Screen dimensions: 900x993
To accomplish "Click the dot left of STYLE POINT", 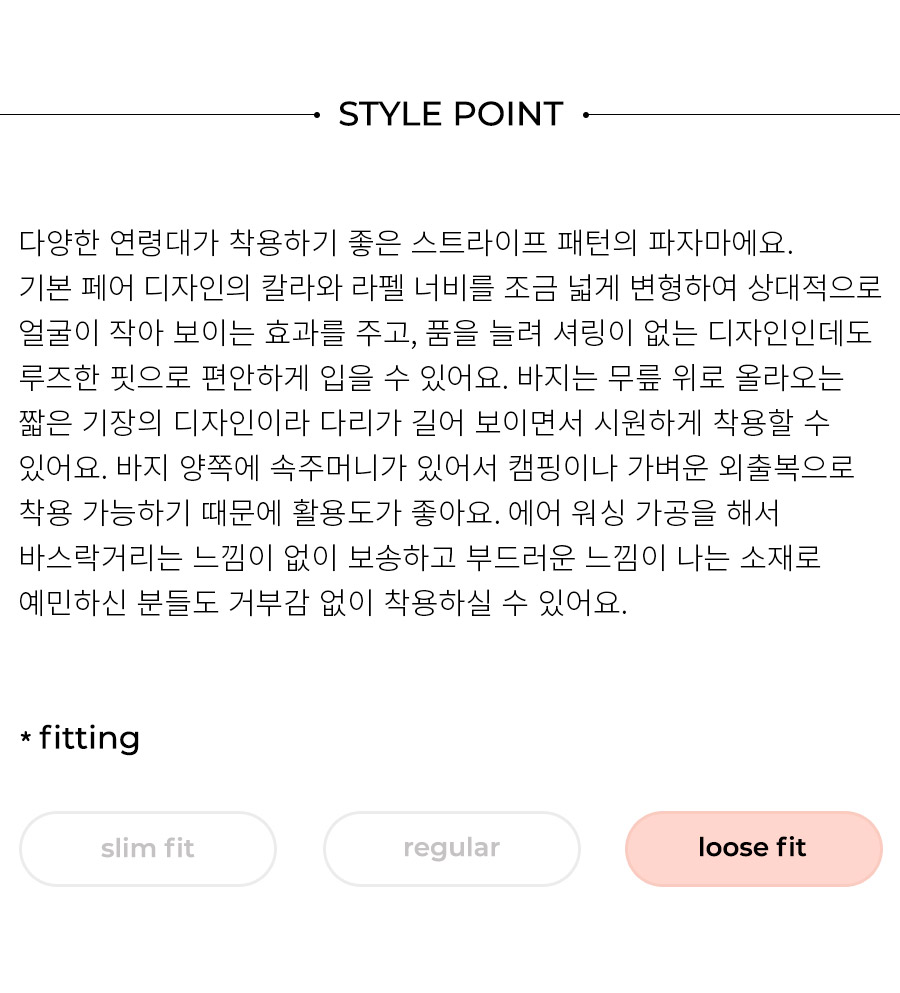I will pyautogui.click(x=317, y=115).
